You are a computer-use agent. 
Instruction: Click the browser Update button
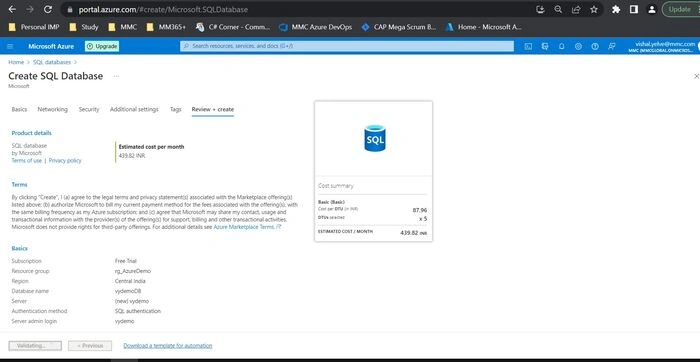tap(680, 9)
